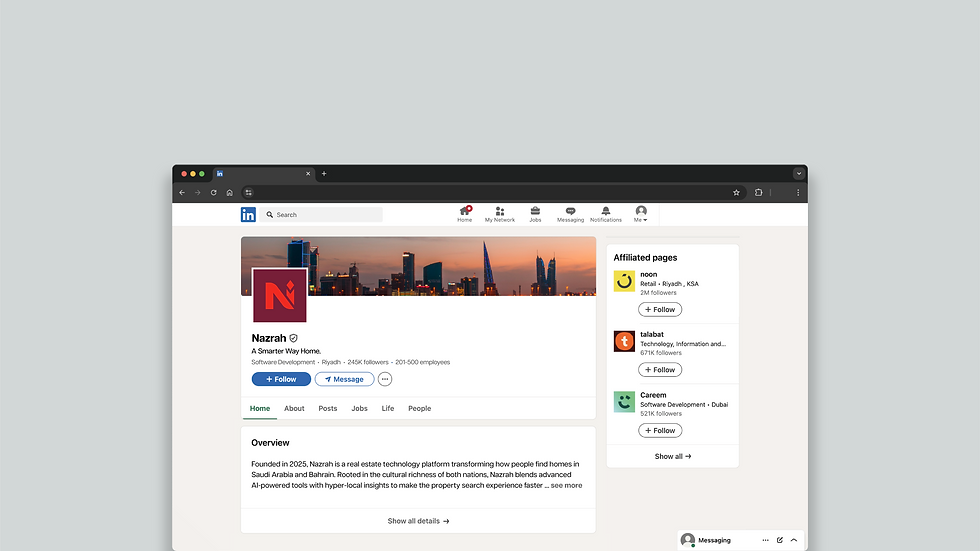Switch to the Jobs page tab

(359, 409)
